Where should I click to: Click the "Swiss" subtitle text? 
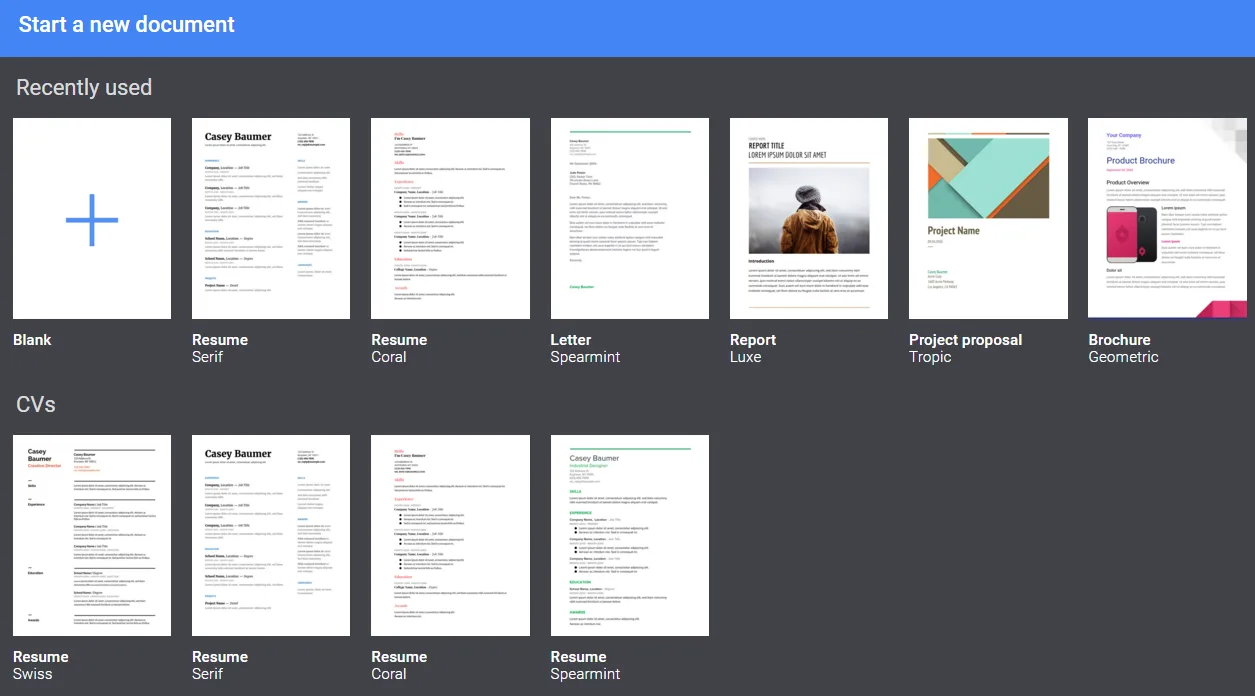pyautogui.click(x=33, y=674)
